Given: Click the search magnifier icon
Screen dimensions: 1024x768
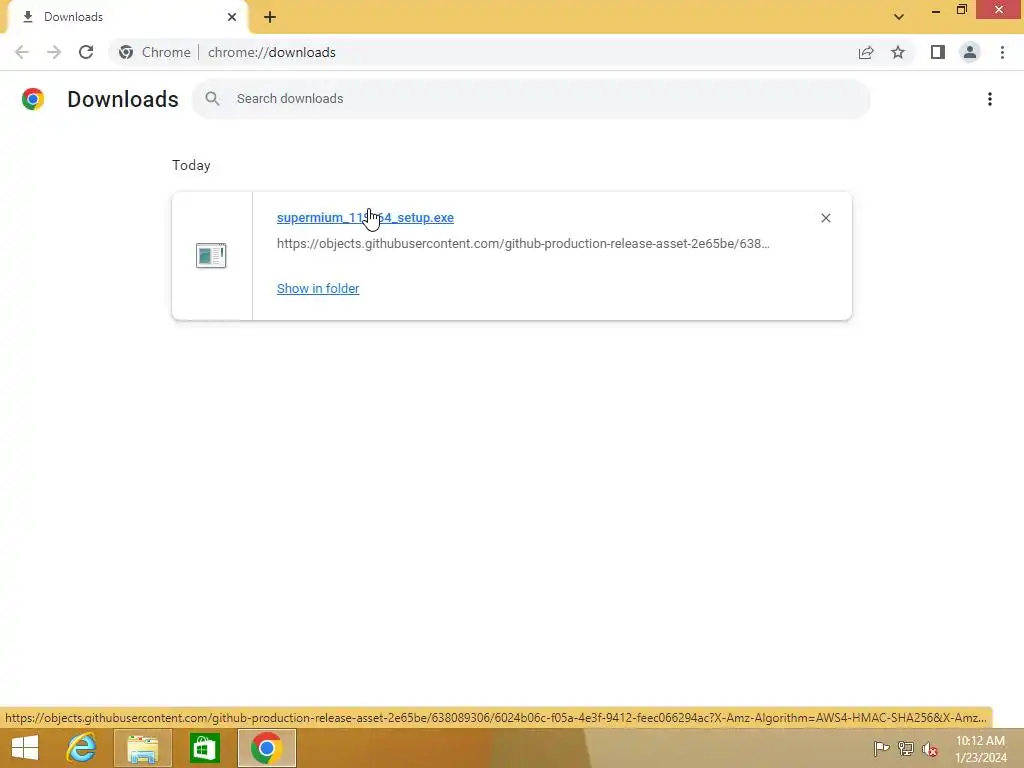Looking at the screenshot, I should pos(212,99).
